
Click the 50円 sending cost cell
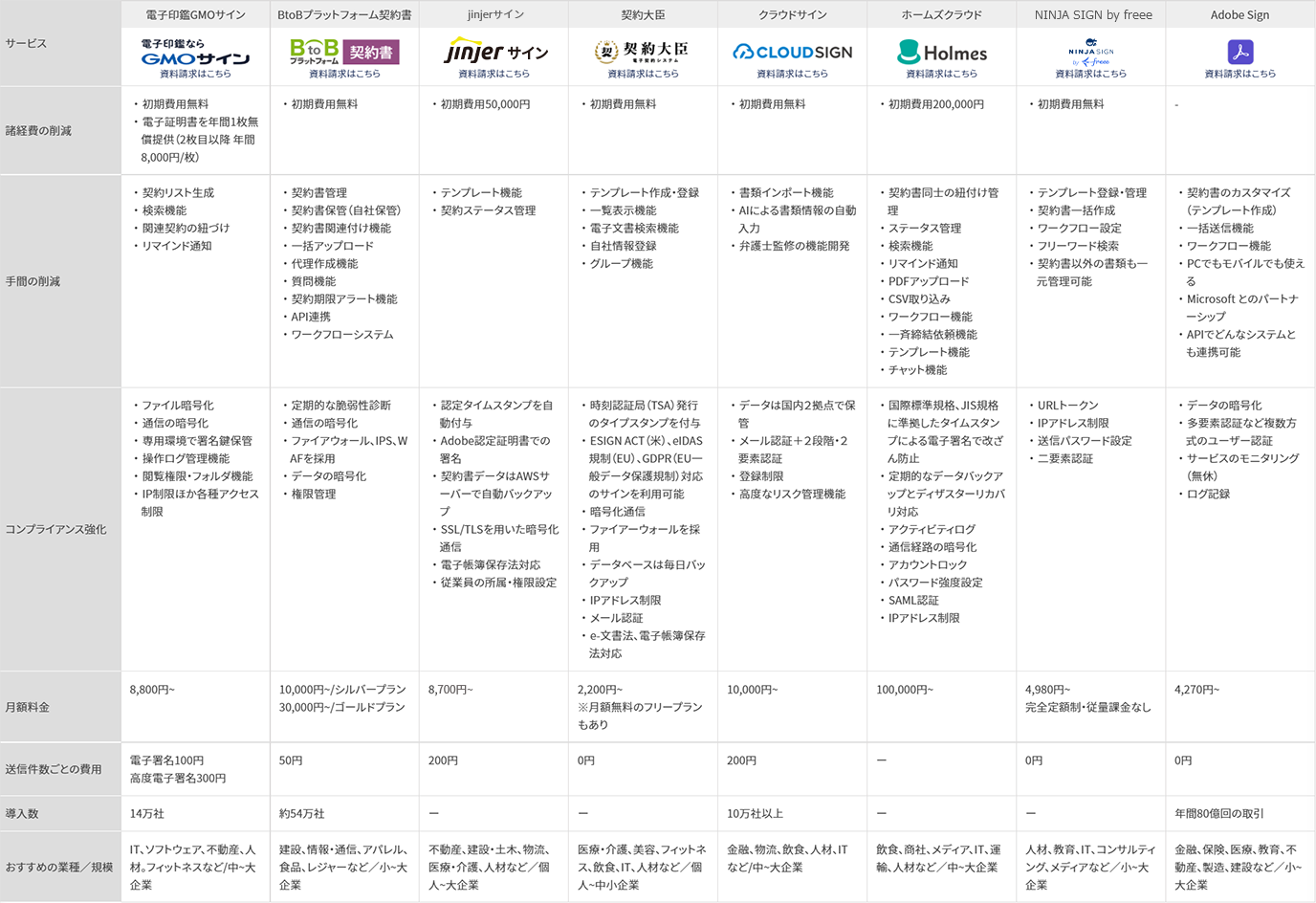click(291, 760)
